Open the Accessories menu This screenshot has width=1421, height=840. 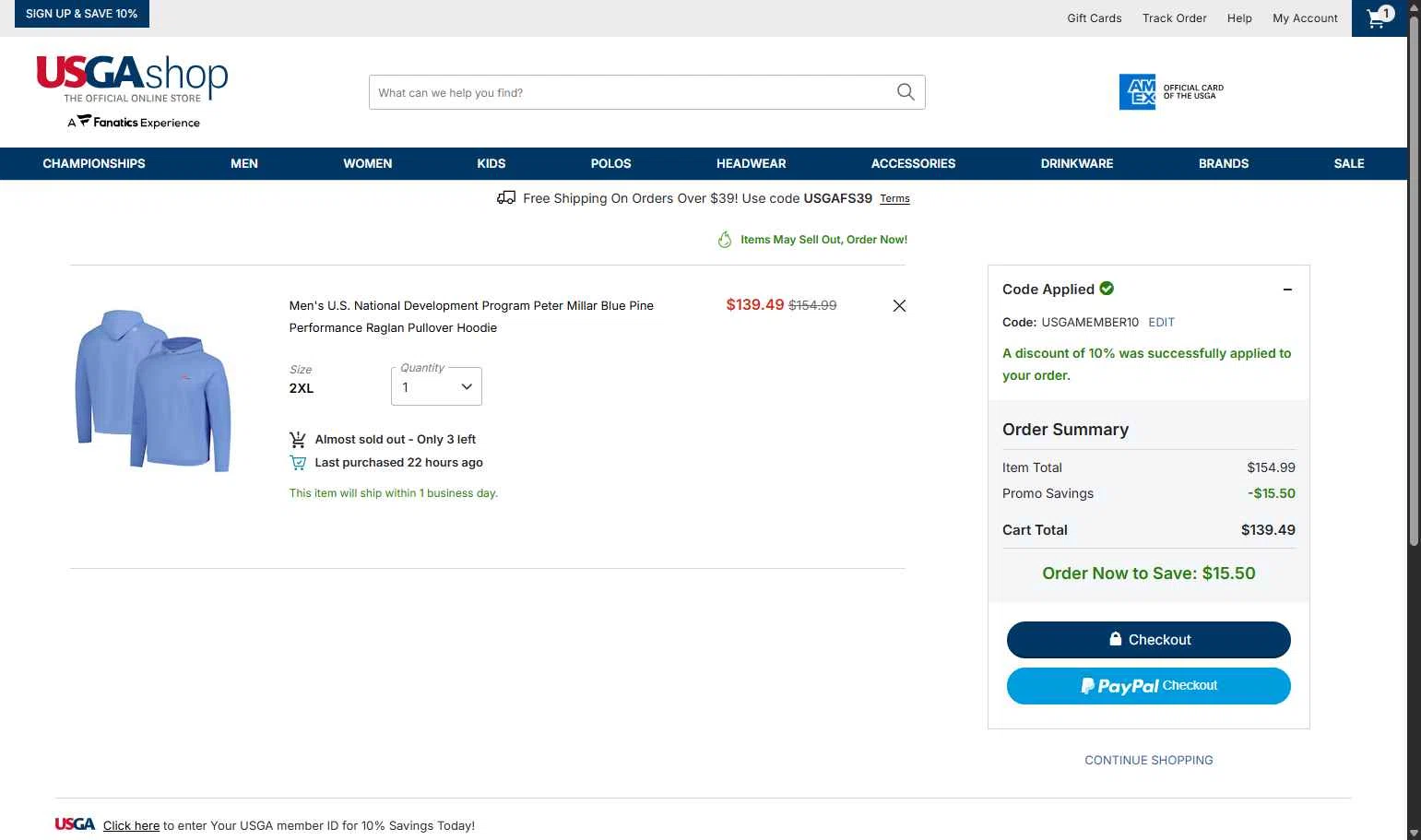click(914, 163)
